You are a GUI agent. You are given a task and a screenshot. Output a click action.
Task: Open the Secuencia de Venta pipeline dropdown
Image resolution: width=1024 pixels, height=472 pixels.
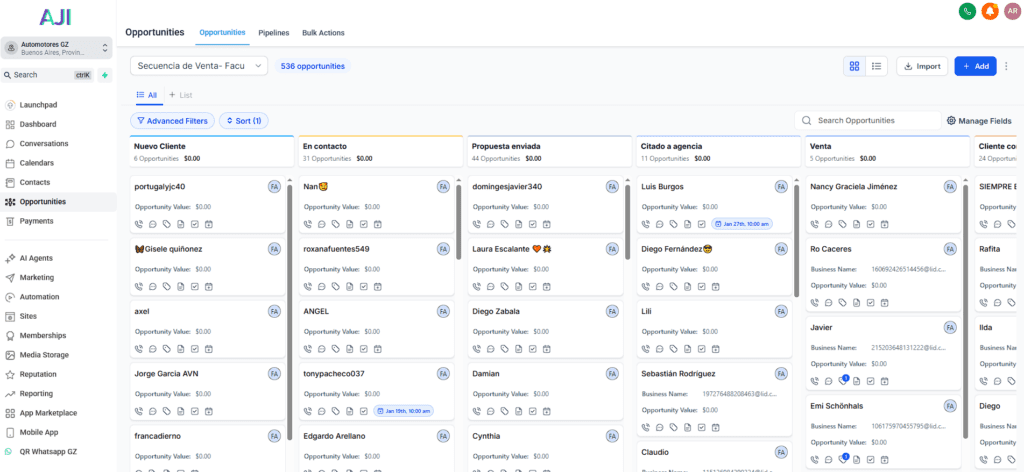click(198, 66)
